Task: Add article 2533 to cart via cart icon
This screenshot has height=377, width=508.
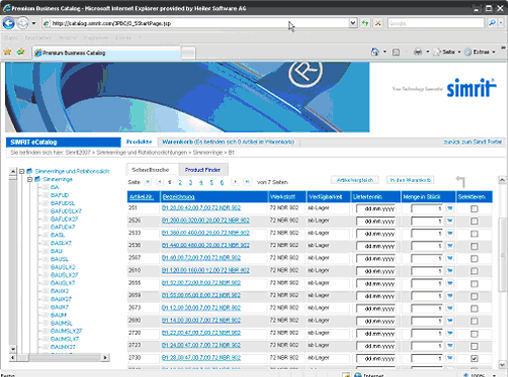Action: (x=450, y=233)
